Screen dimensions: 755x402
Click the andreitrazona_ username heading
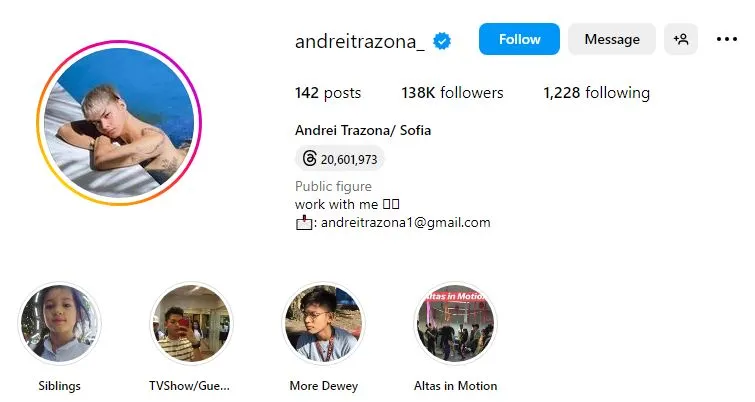[360, 41]
